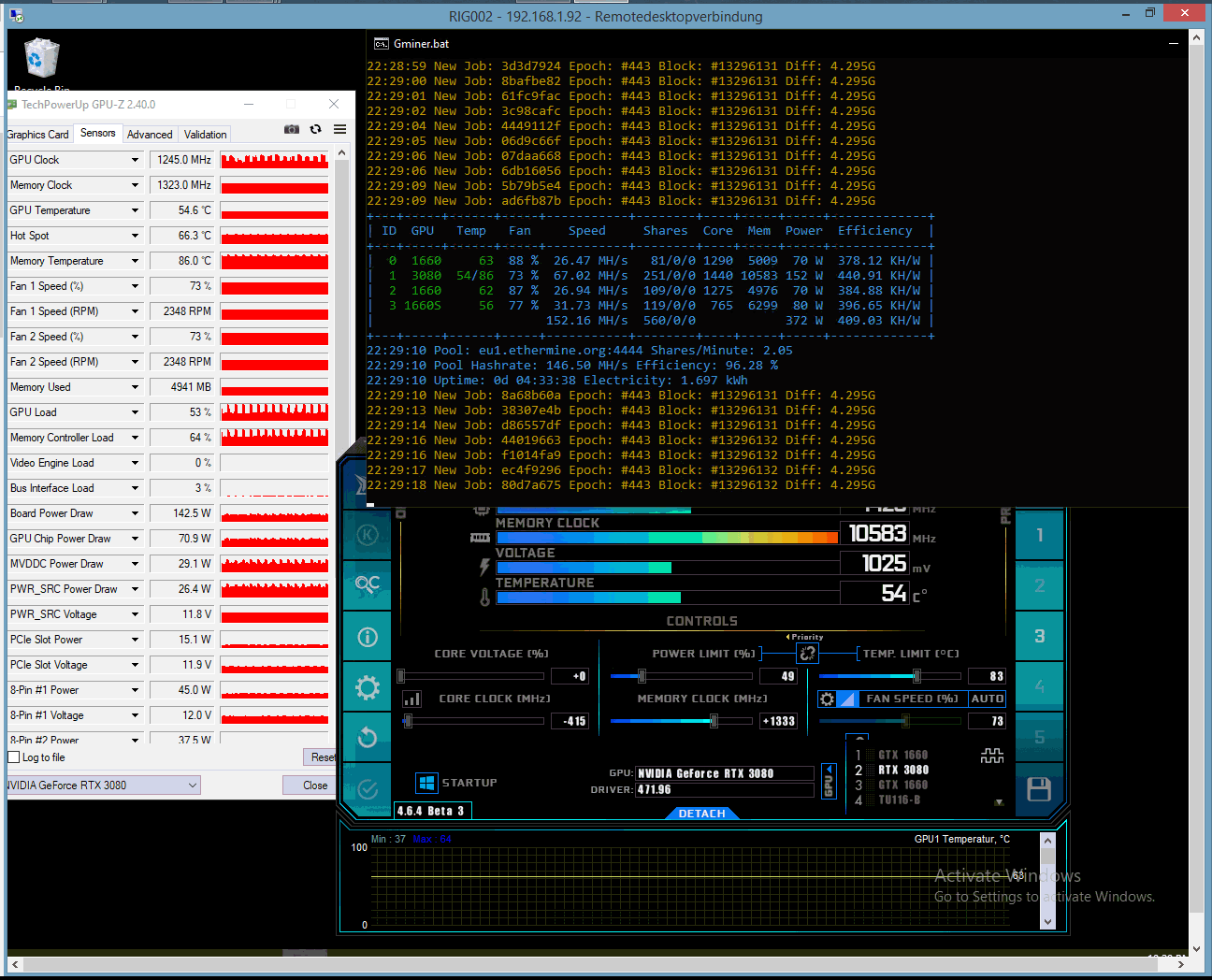Click the core clock offset field -415

pyautogui.click(x=570, y=721)
